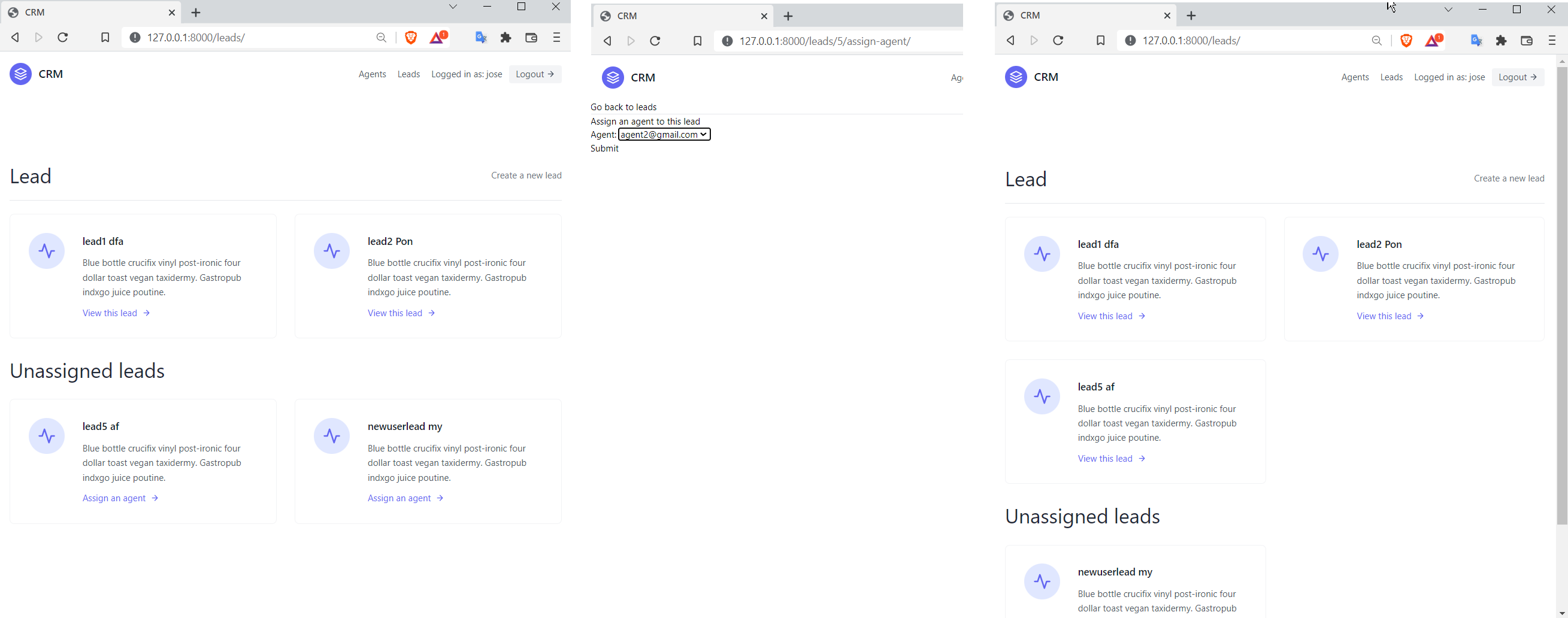Screen dimensions: 1568x618
Task: Open new tab in left browser window
Action: click(195, 12)
